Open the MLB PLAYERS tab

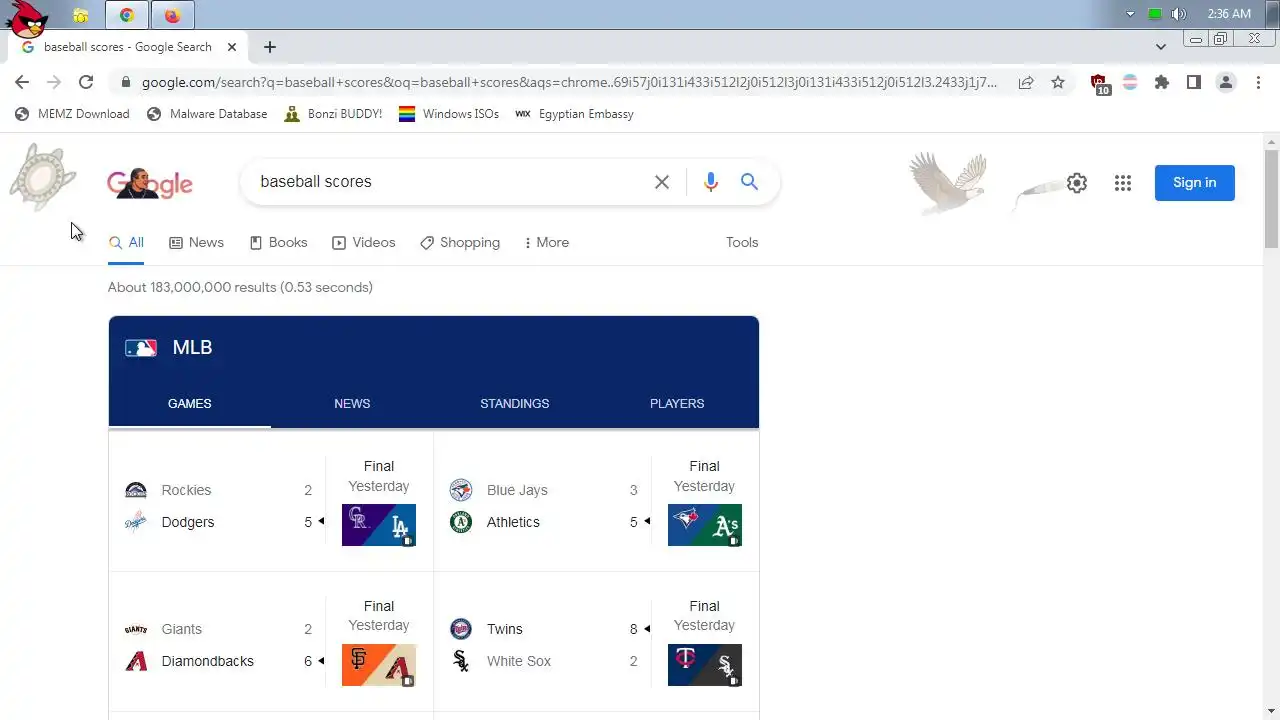677,404
